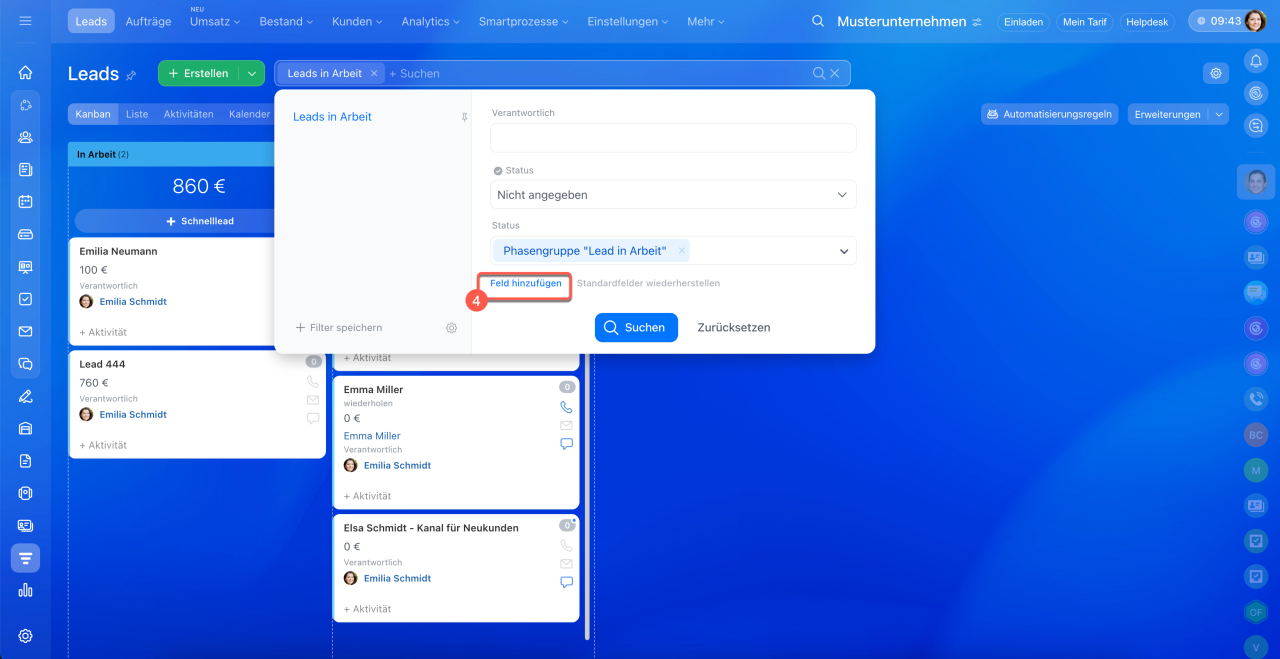This screenshot has height=659, width=1280.
Task: Select the Leads top tab
Action: [91, 21]
